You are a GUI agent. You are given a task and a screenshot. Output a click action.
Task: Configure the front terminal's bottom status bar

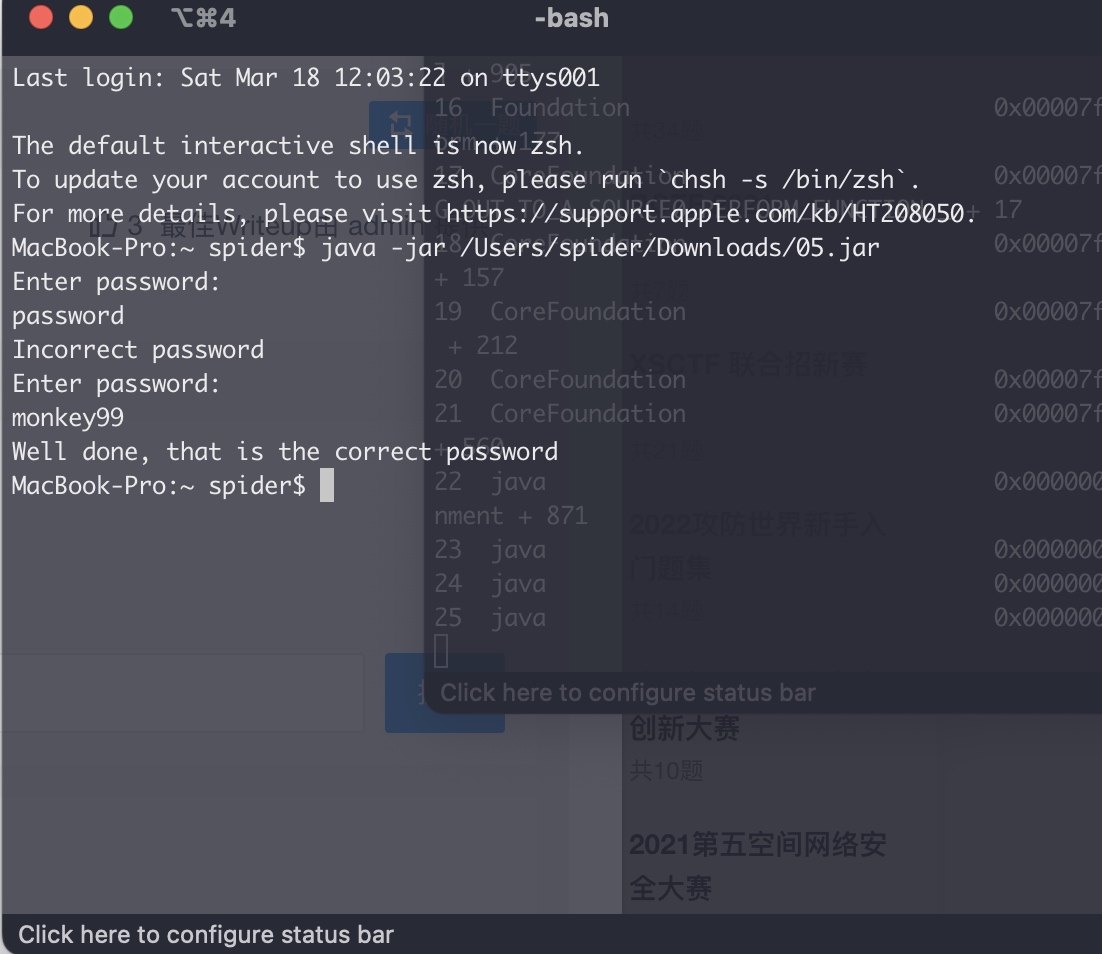click(206, 935)
